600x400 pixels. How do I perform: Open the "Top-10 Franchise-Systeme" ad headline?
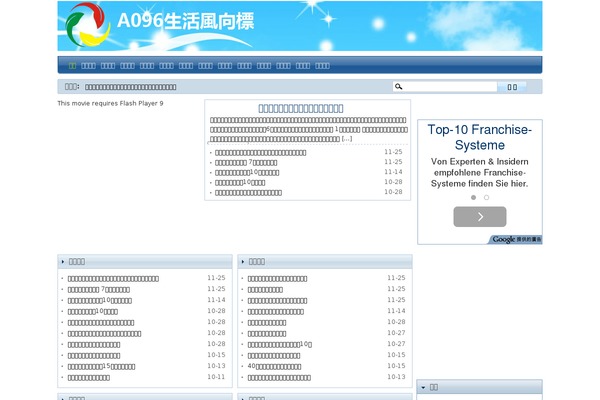479,136
